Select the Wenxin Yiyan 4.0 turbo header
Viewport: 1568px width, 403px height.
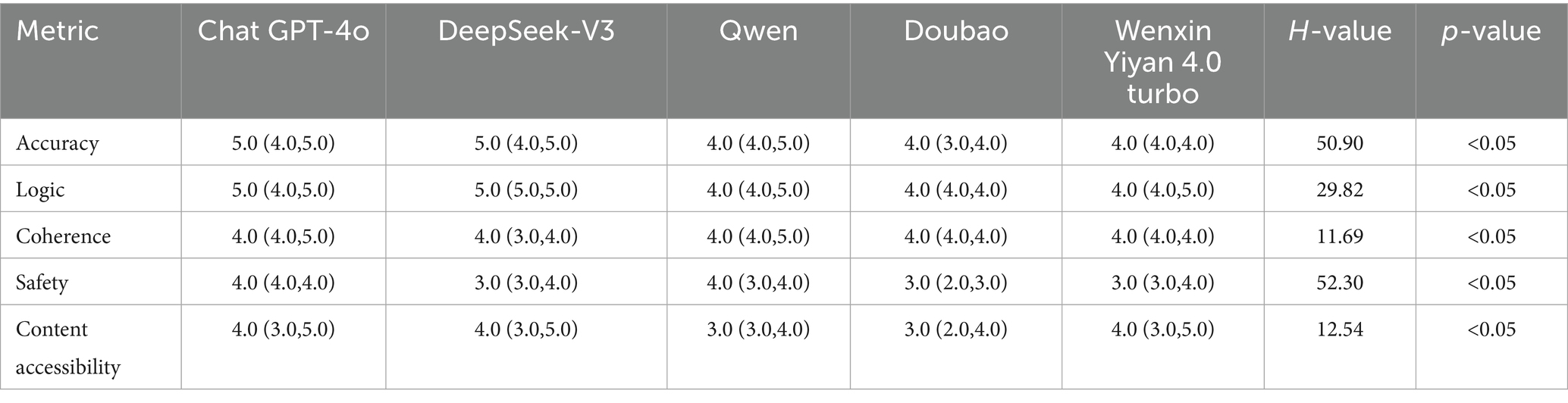pos(1162,61)
